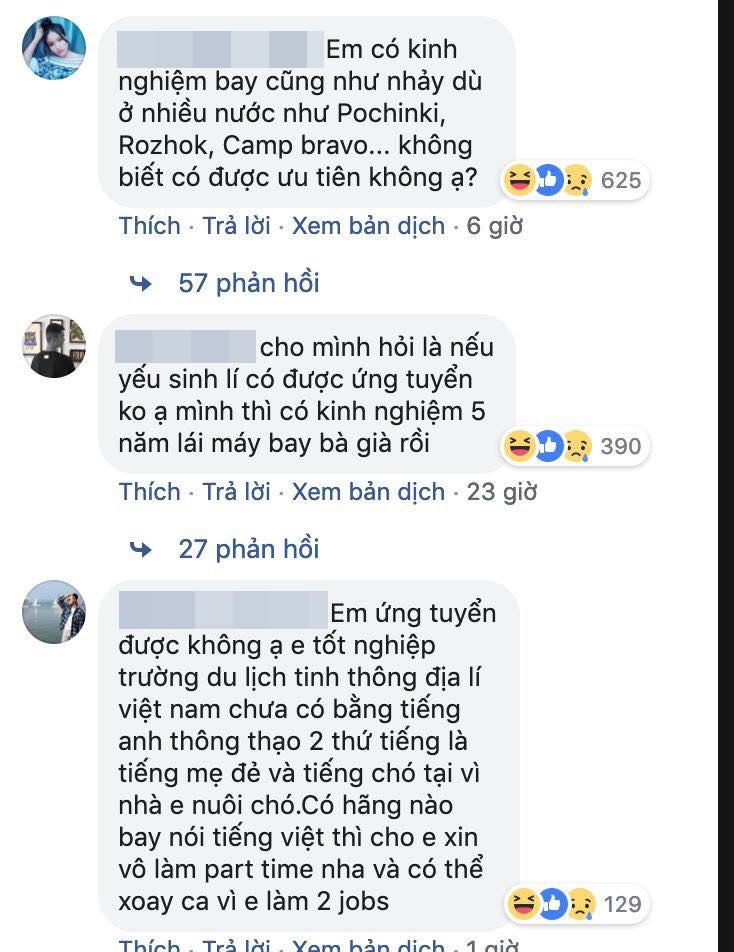Click the reply arrow beside "27 phản hồi"
Viewport: 734px width, 952px height.
click(141, 549)
